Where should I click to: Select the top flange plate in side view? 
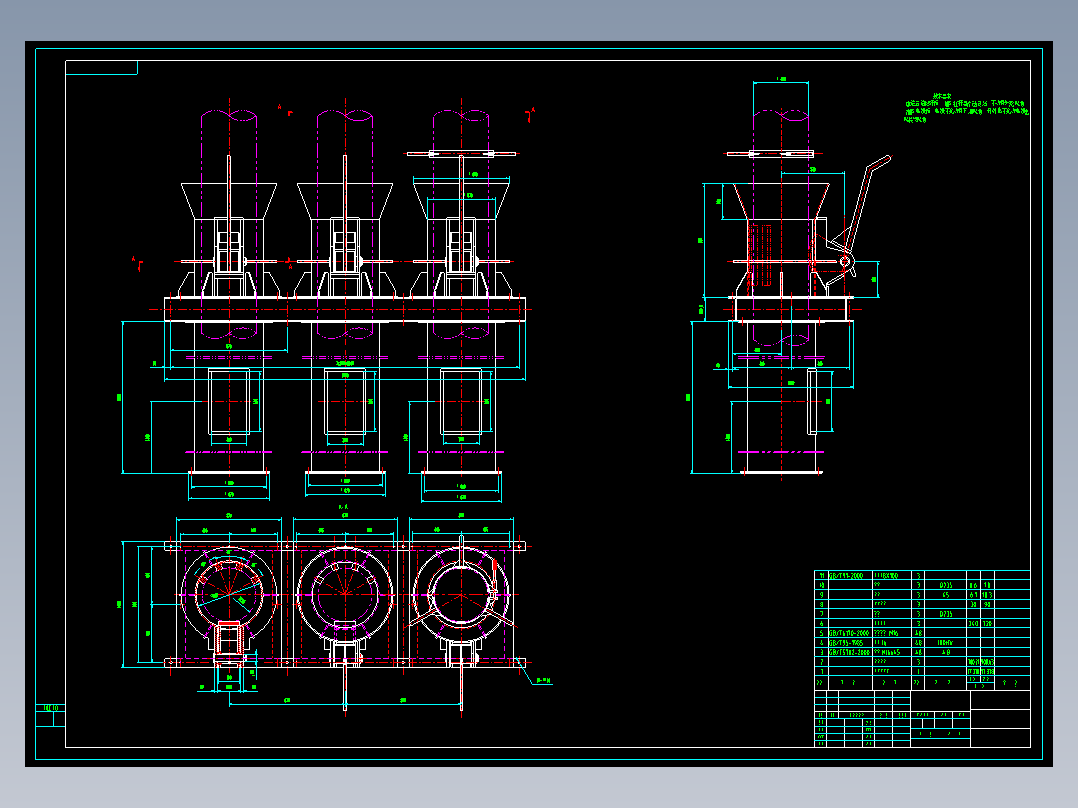tap(771, 154)
